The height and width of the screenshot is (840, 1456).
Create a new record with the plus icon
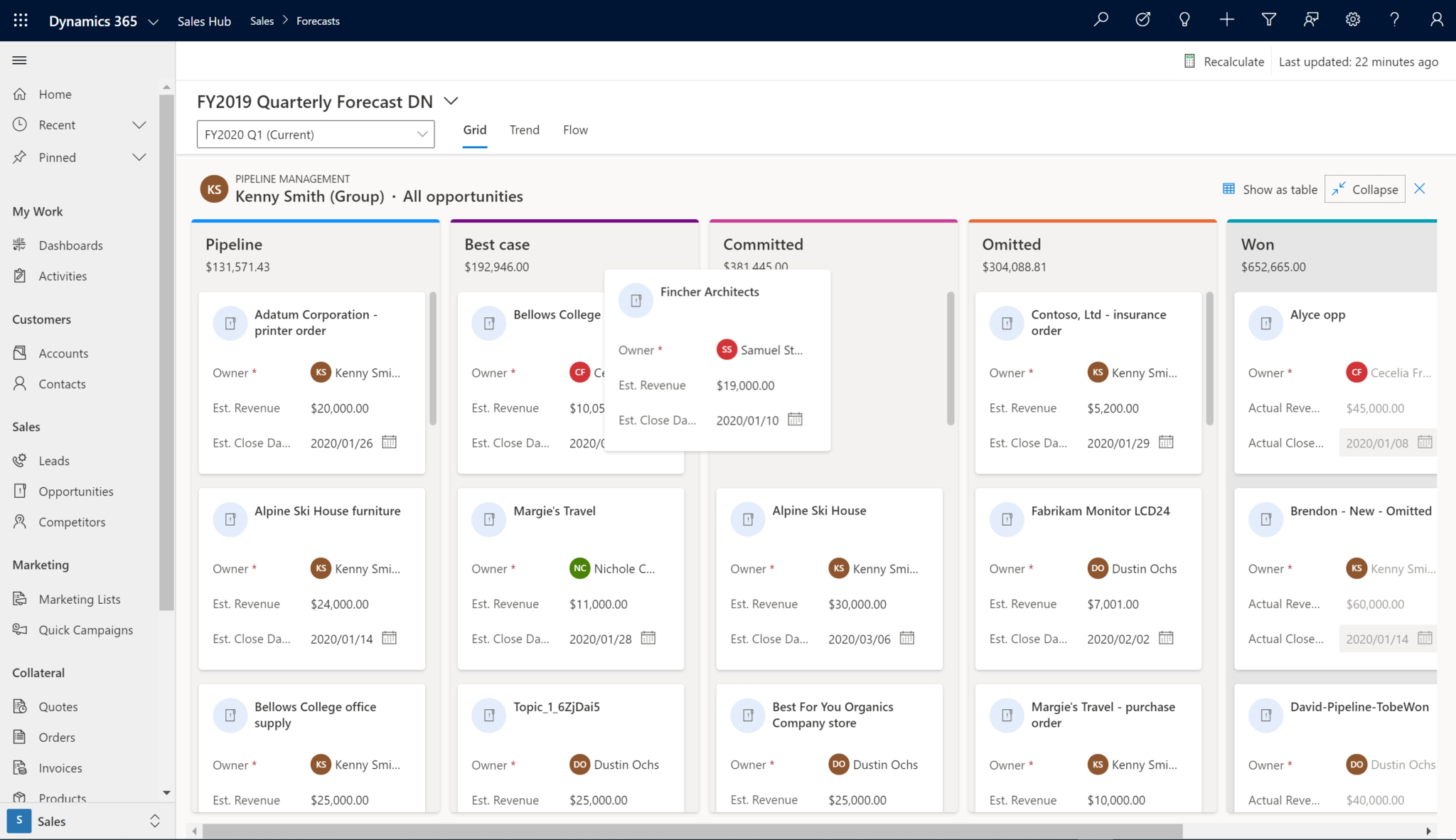(x=1227, y=19)
